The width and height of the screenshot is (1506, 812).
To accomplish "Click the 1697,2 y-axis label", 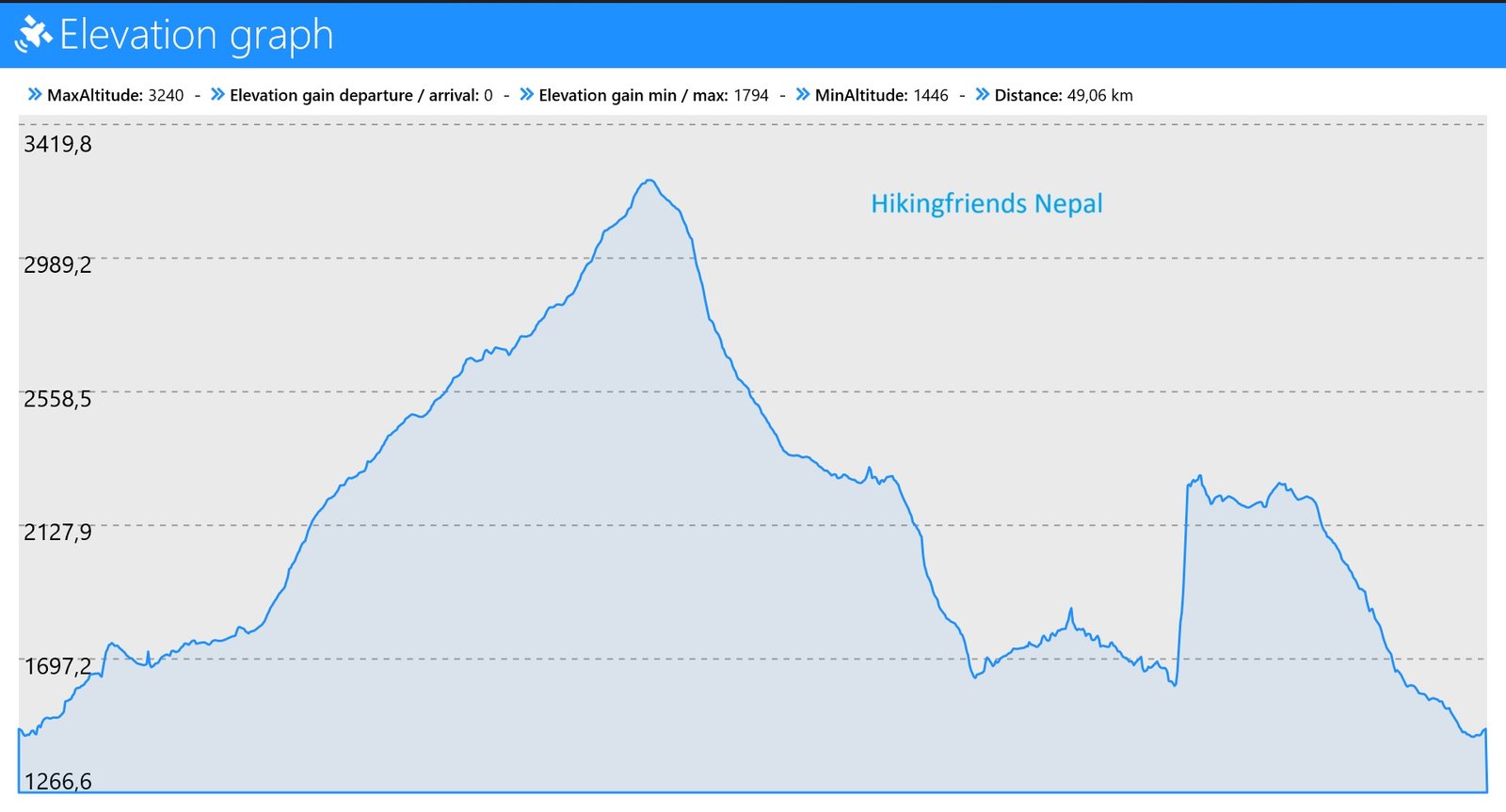I will 57,667.
